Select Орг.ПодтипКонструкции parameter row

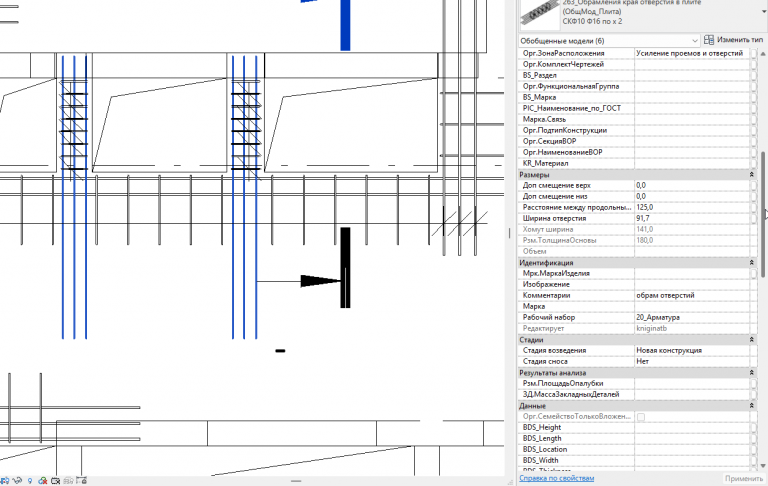(638, 130)
